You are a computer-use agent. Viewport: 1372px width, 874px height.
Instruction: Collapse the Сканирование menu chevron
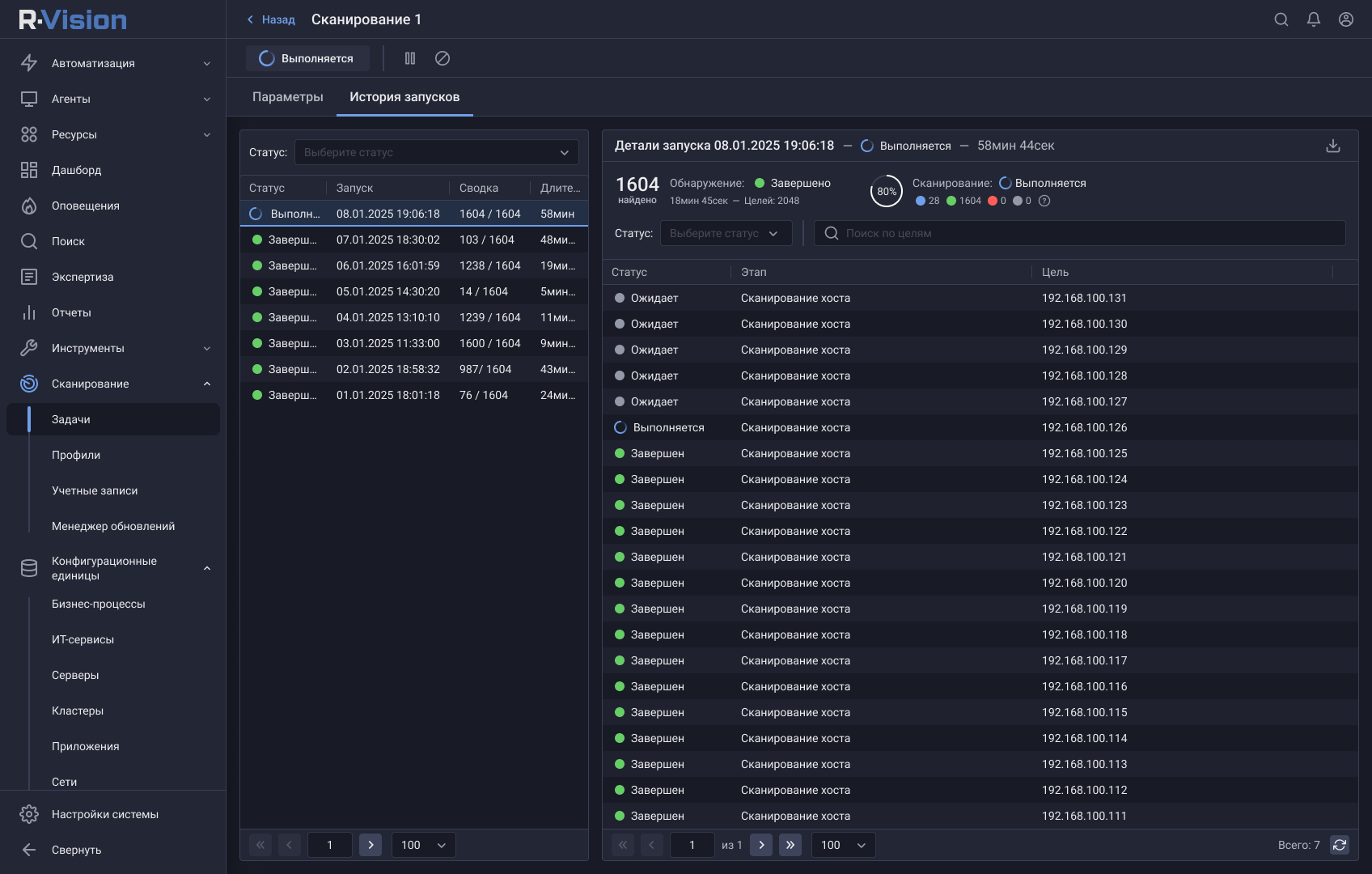tap(207, 384)
